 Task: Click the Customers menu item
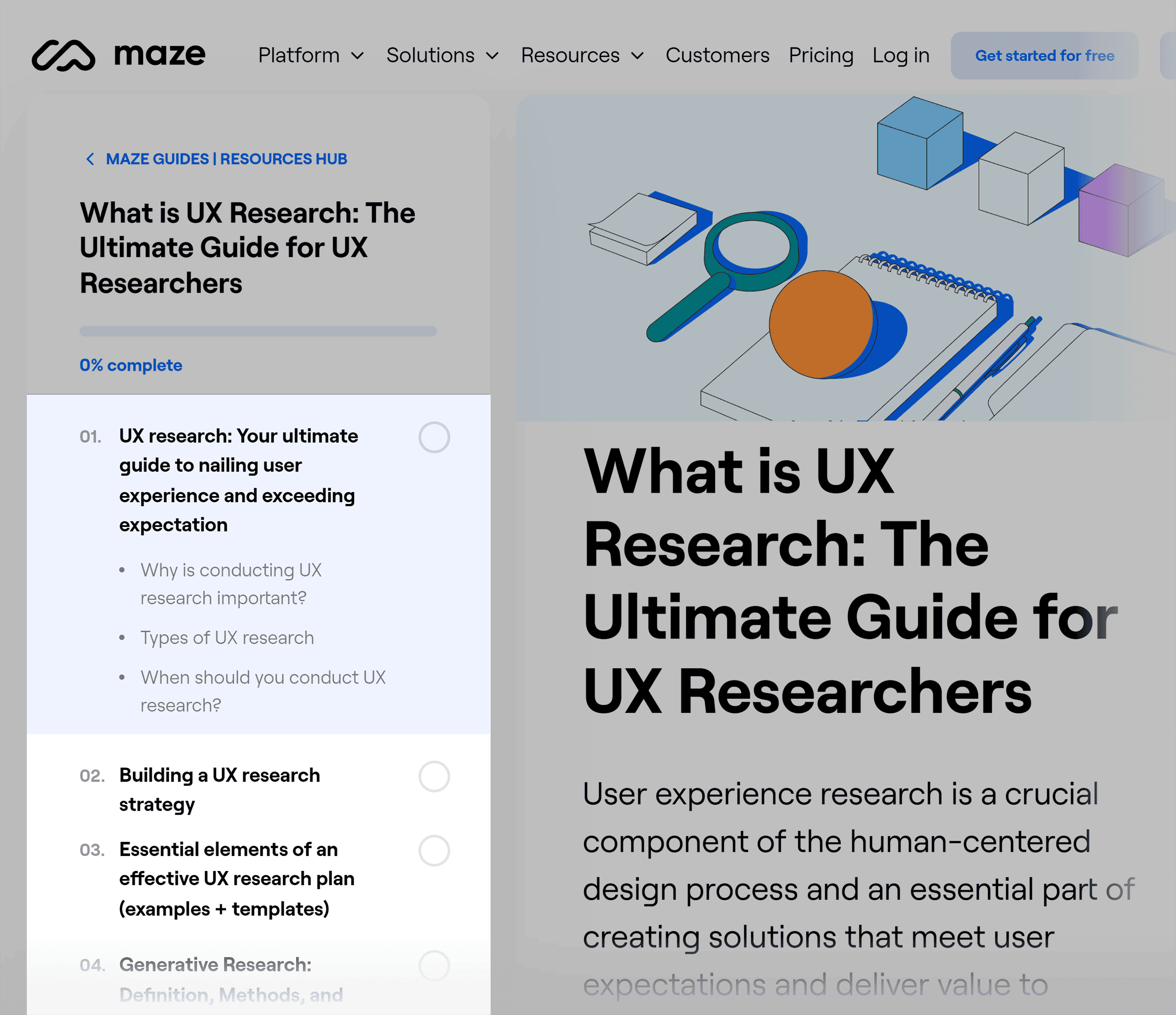[x=717, y=55]
